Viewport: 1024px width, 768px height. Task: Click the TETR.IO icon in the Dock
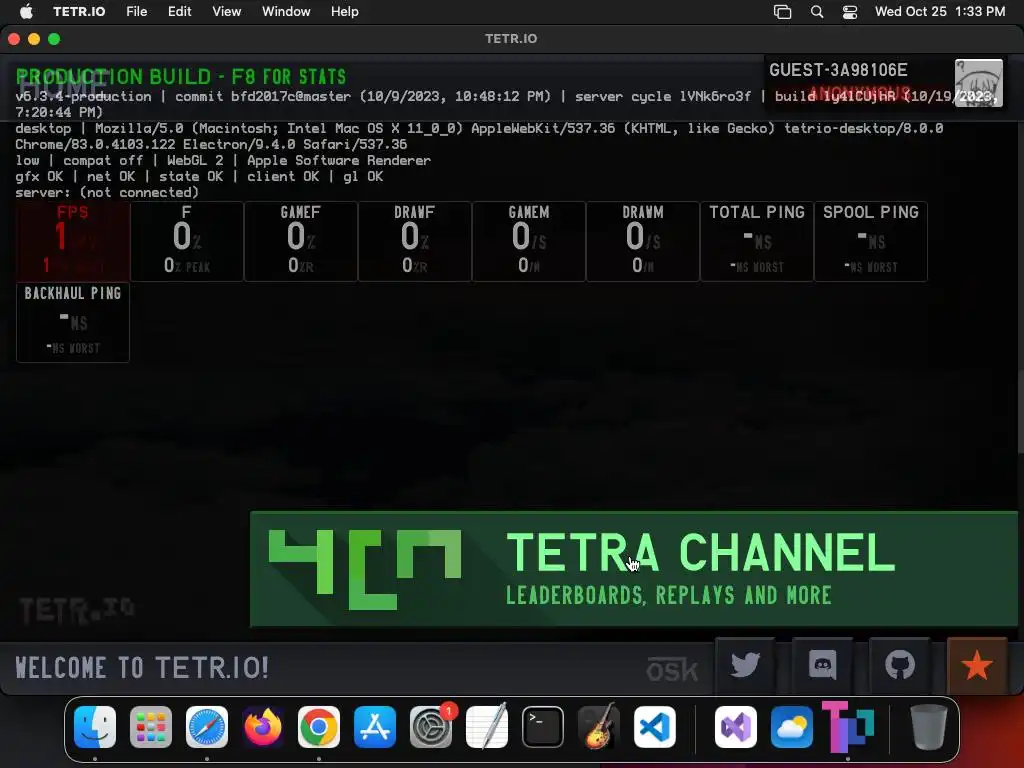(848, 727)
